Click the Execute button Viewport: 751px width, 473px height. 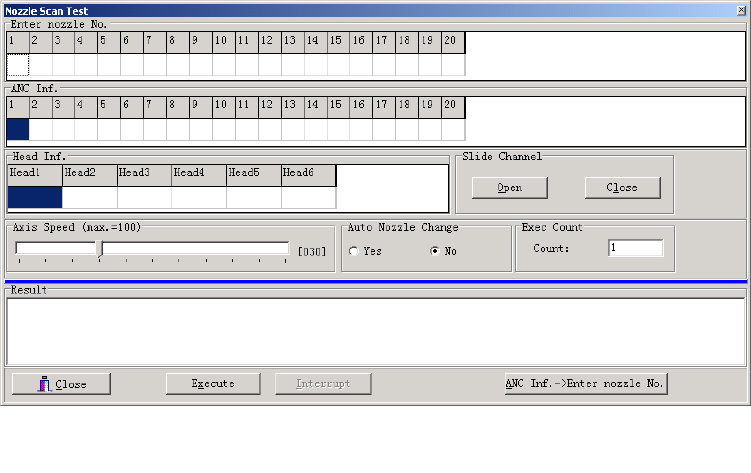(213, 383)
